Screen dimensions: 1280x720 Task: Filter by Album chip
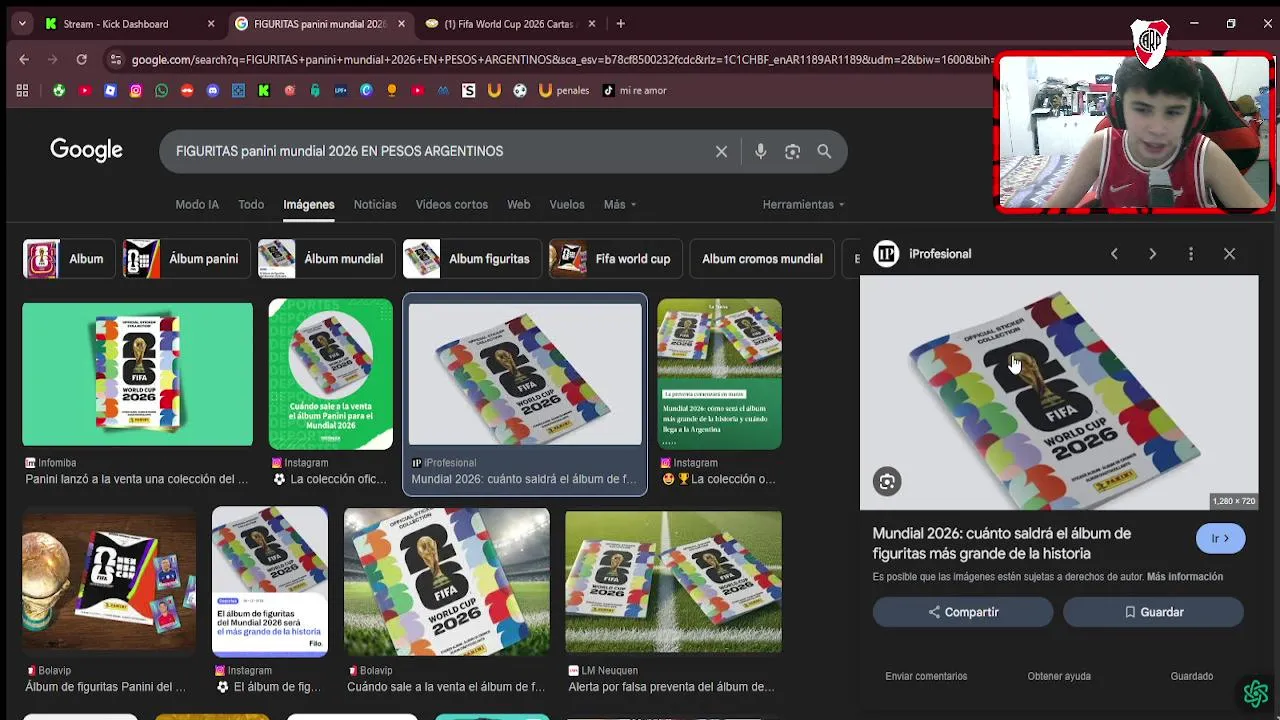point(67,259)
